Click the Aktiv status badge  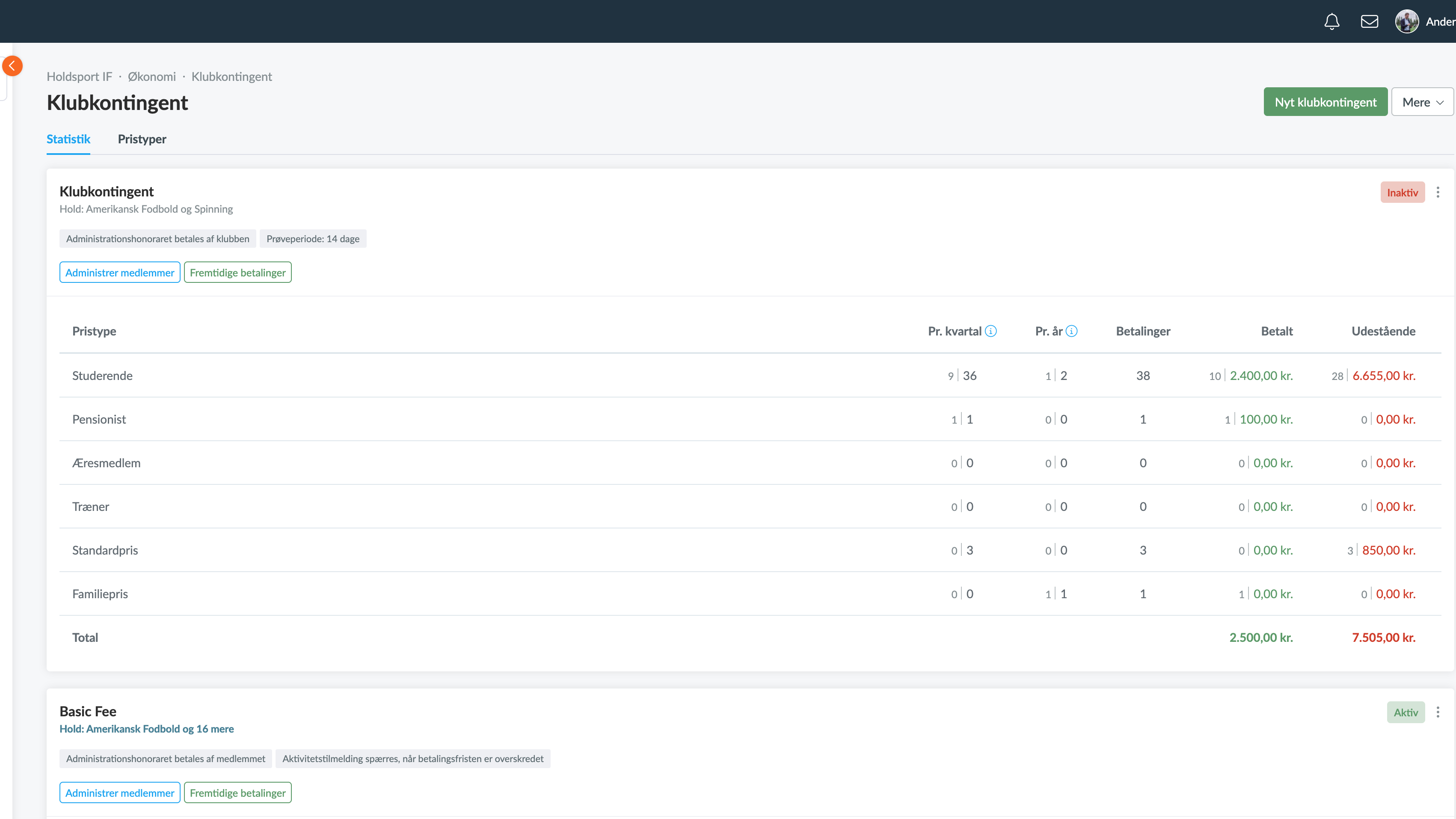point(1406,712)
